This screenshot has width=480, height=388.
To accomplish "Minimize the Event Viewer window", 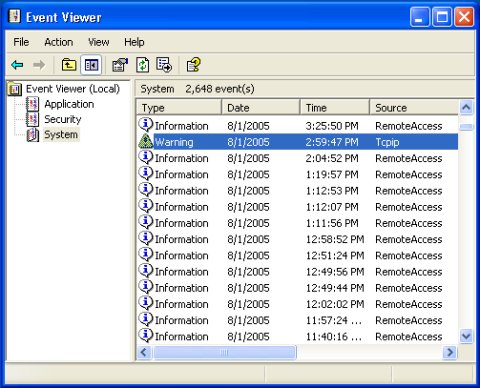I will coord(420,17).
